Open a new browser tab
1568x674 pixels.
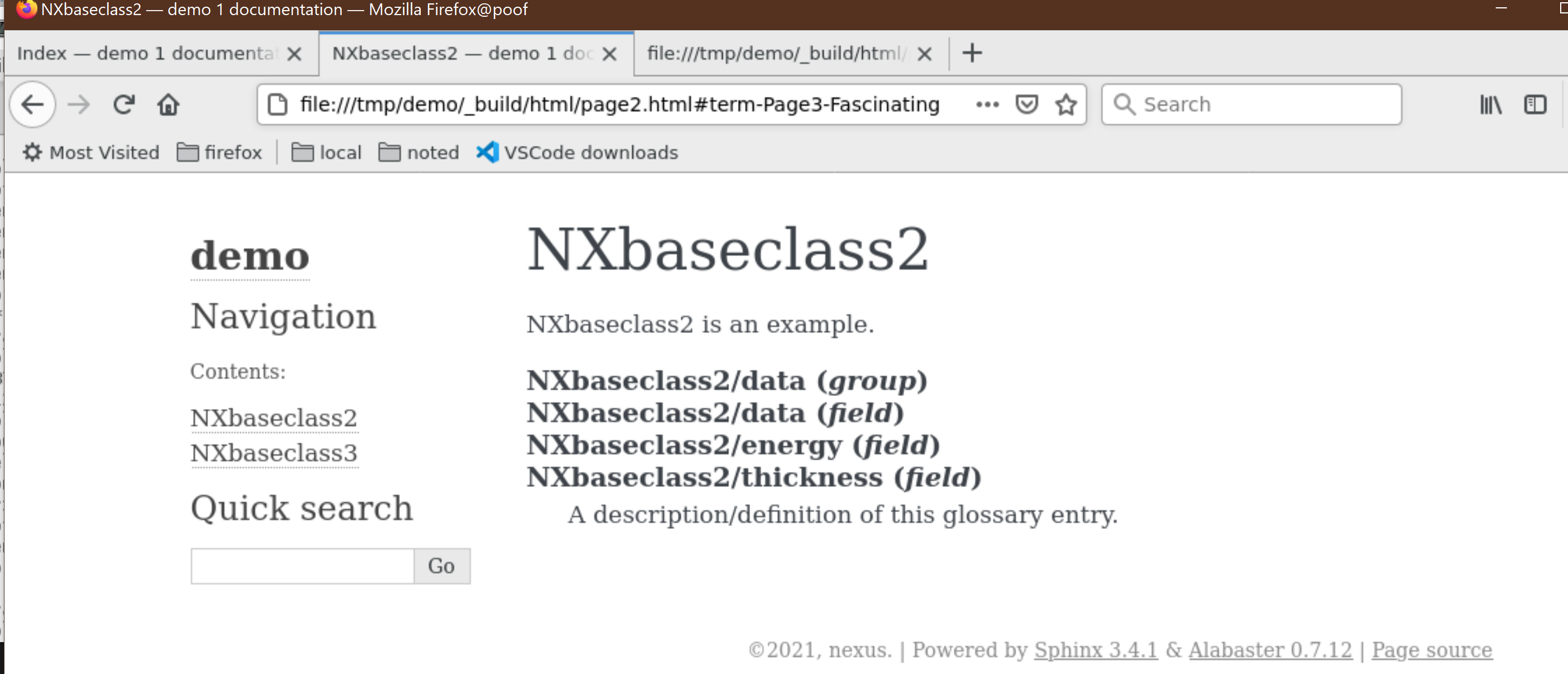pyautogui.click(x=971, y=52)
